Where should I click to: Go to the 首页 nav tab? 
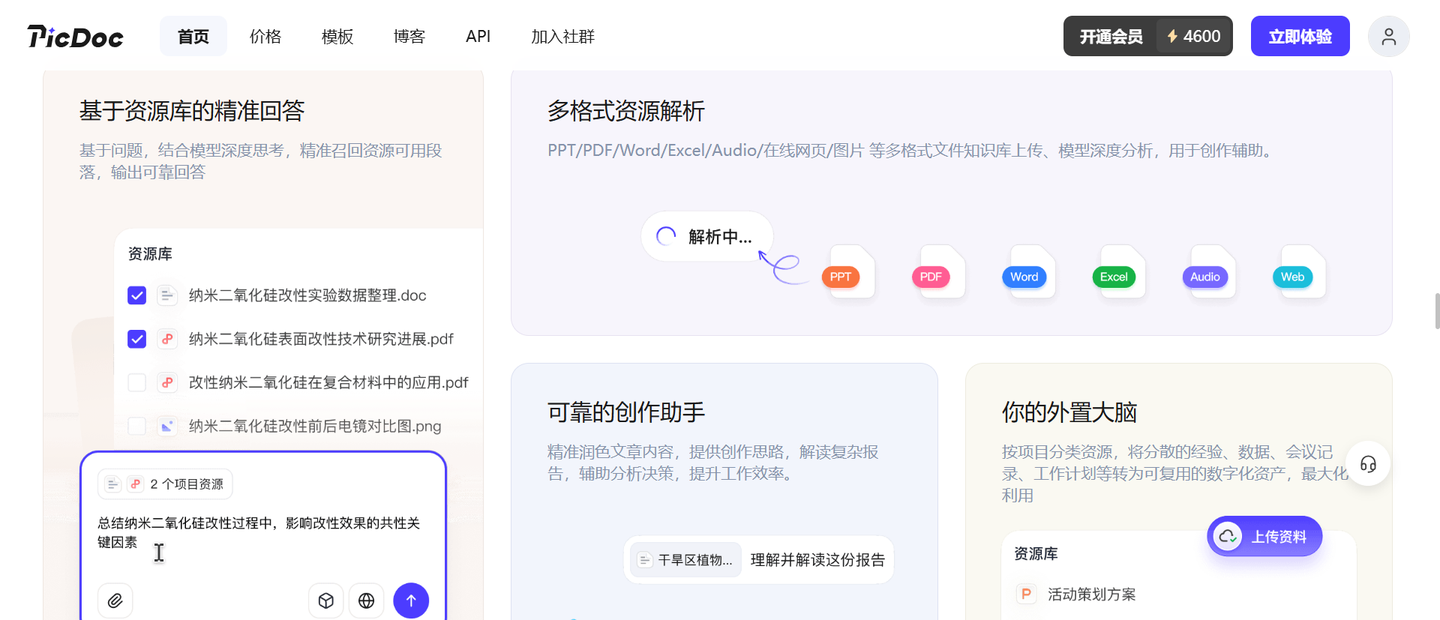coord(193,36)
